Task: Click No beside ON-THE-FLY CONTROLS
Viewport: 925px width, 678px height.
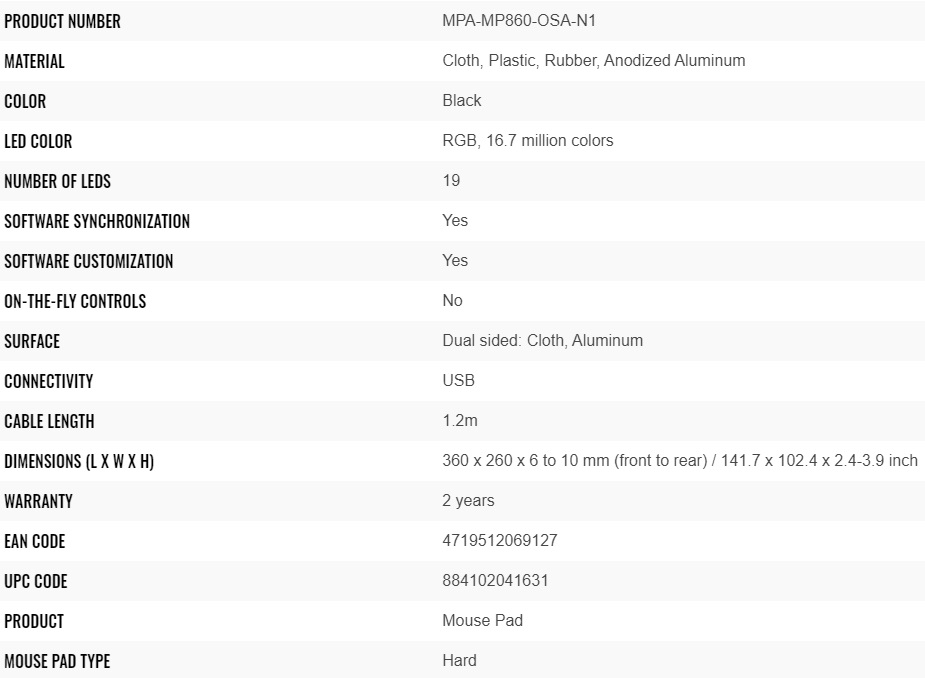Action: [452, 300]
